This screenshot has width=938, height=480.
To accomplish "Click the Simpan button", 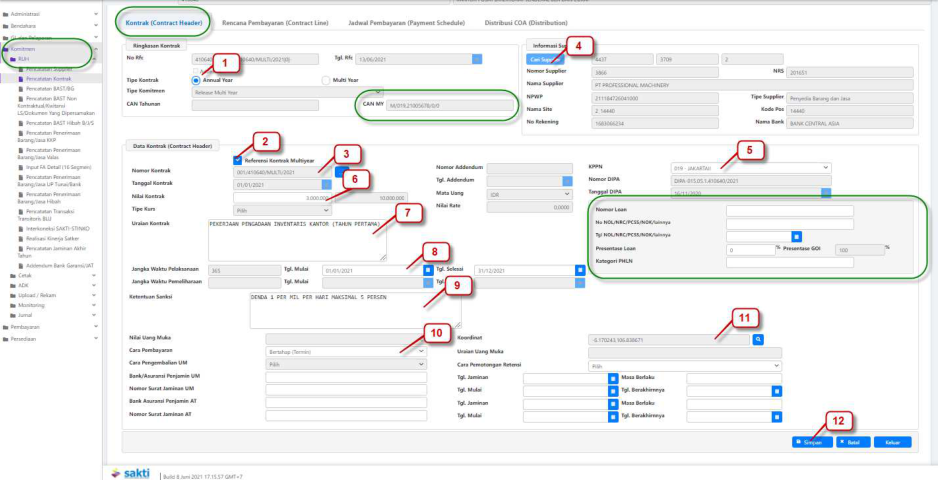I will pos(810,441).
